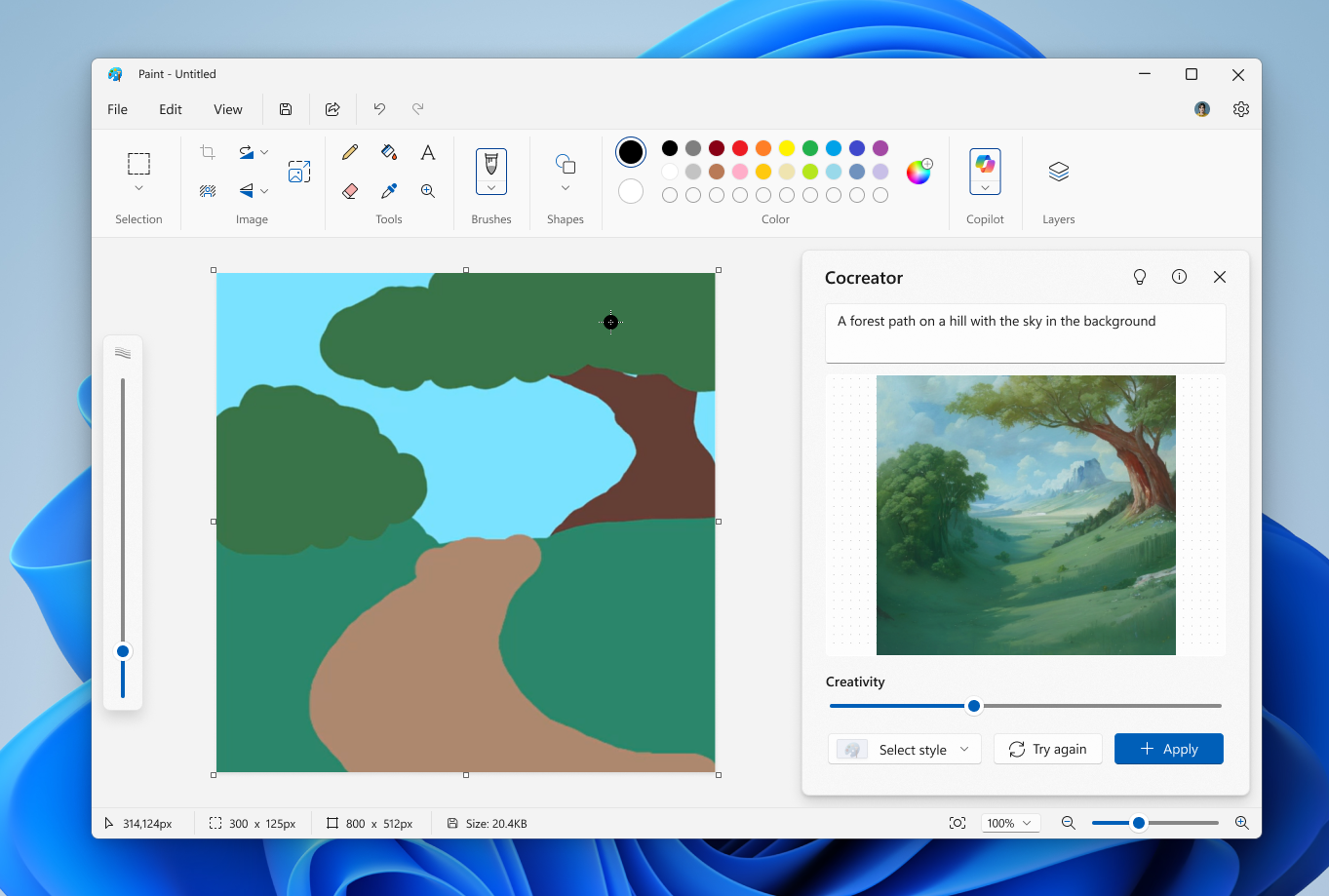Pick the red color swatch
The height and width of the screenshot is (896, 1329).
coord(740,148)
